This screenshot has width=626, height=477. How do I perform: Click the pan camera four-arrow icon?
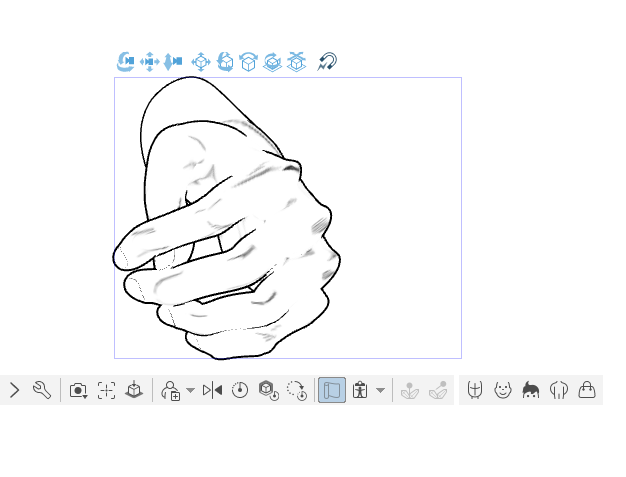coord(150,62)
